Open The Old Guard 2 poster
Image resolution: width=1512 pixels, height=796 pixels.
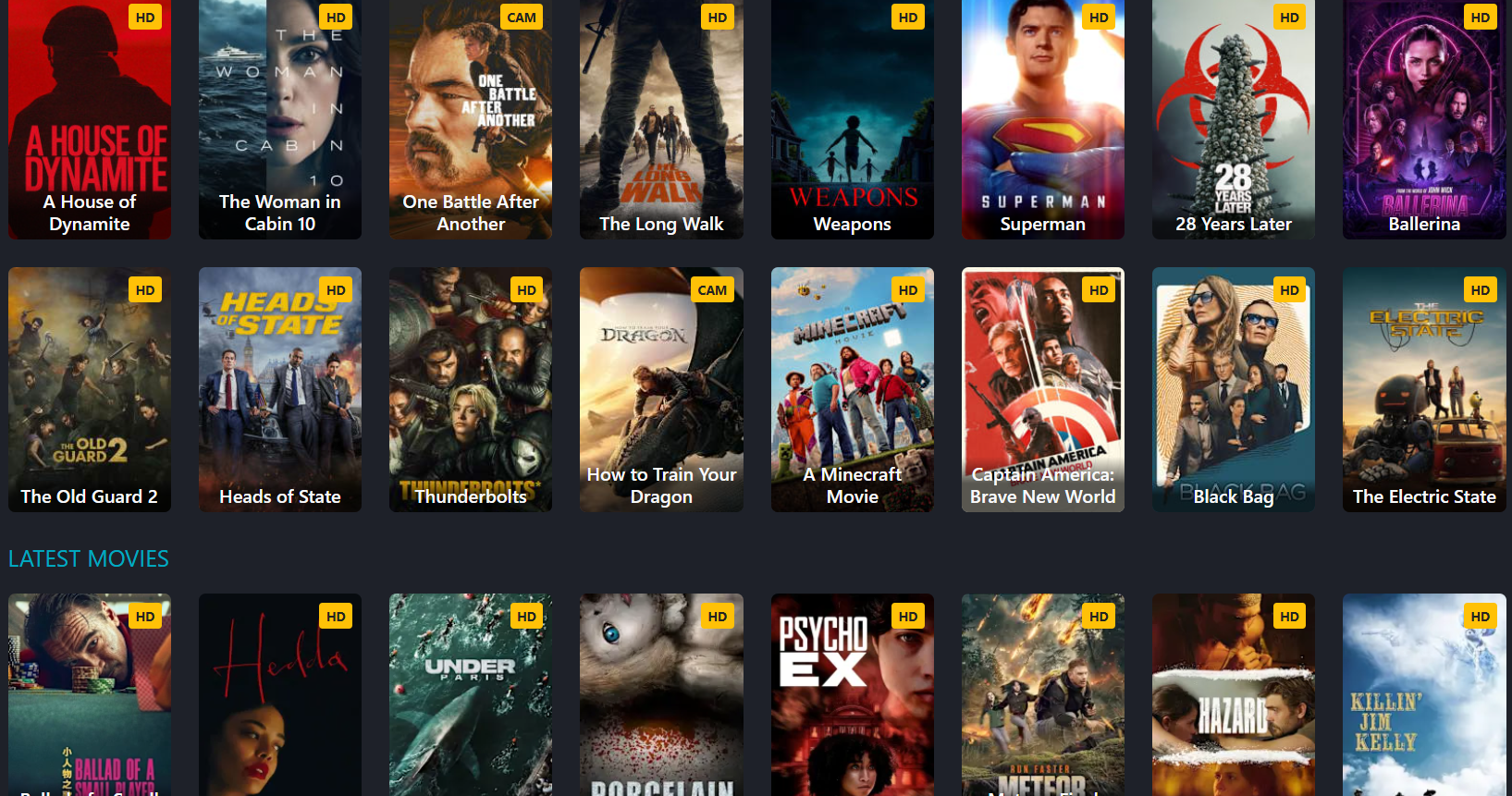tap(90, 389)
